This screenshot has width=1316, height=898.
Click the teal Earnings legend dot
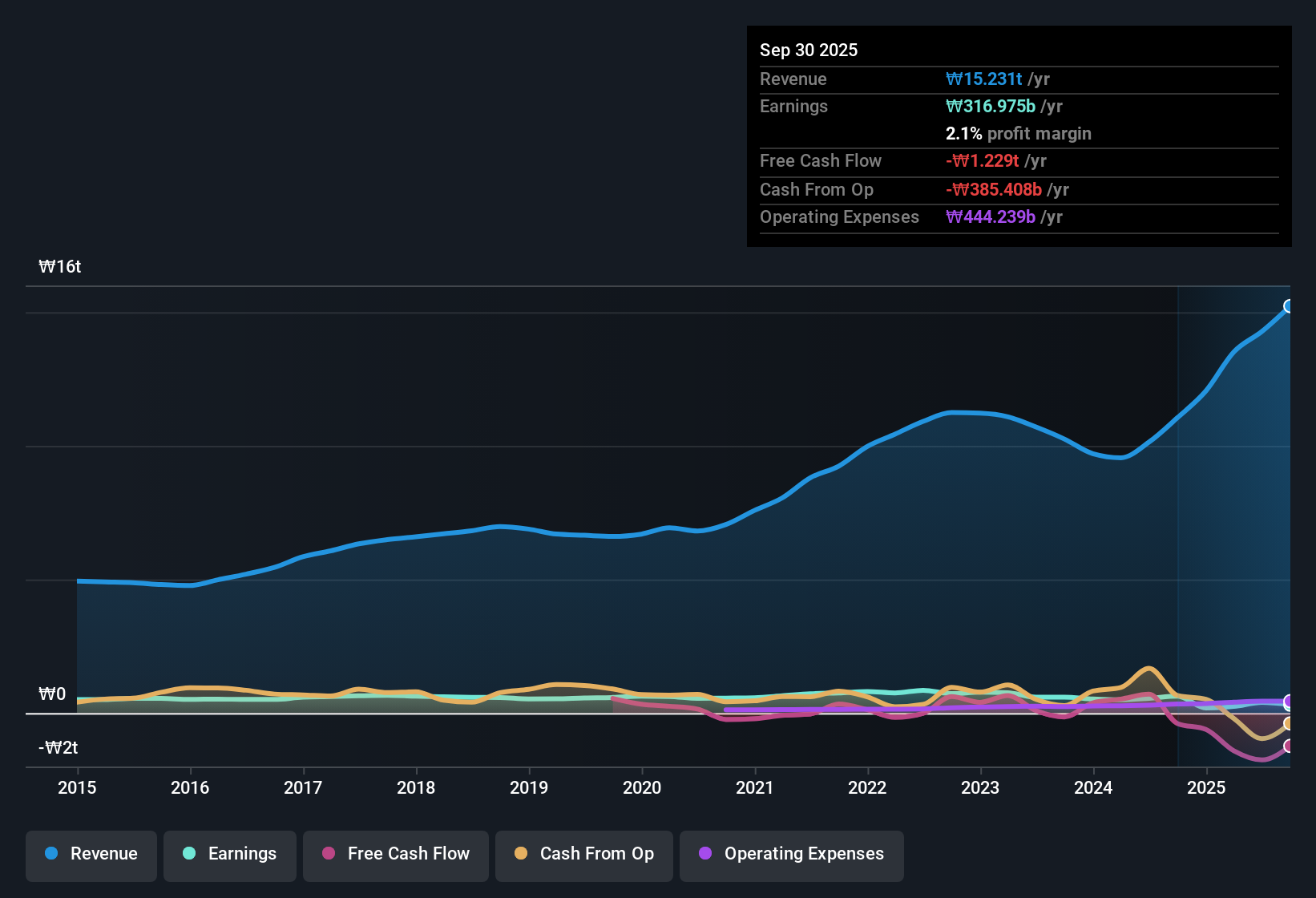(189, 854)
